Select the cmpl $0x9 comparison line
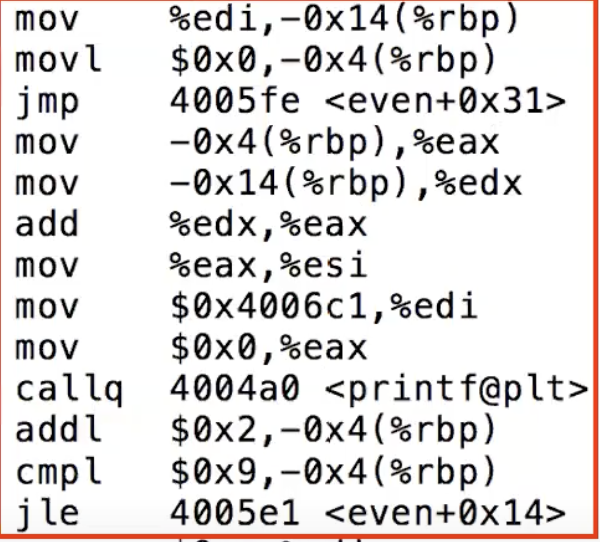 click(x=256, y=472)
